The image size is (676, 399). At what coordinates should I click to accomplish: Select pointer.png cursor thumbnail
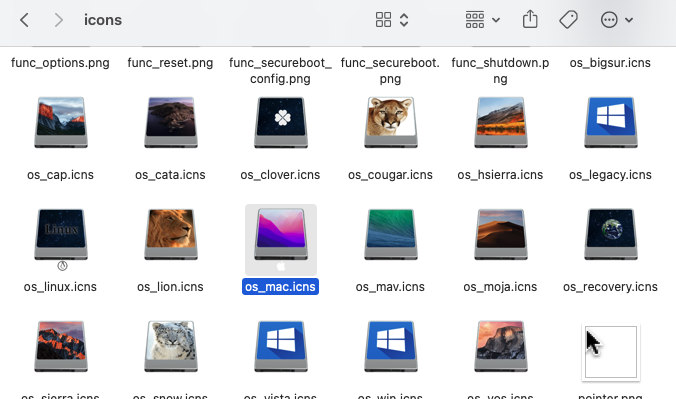click(x=611, y=352)
